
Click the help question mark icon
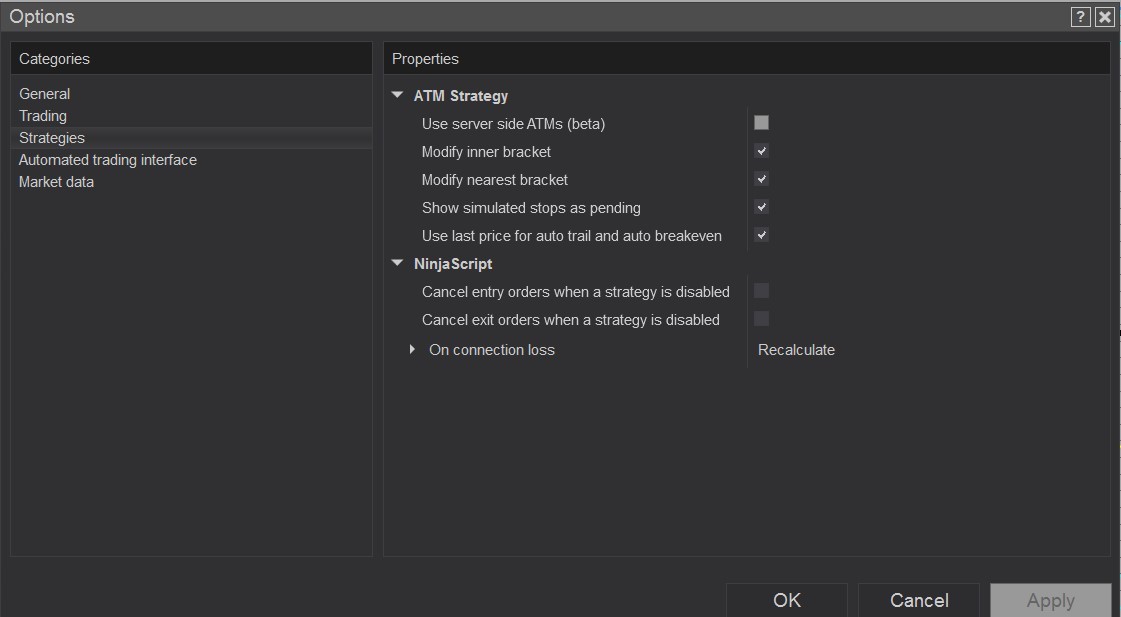coord(1080,17)
